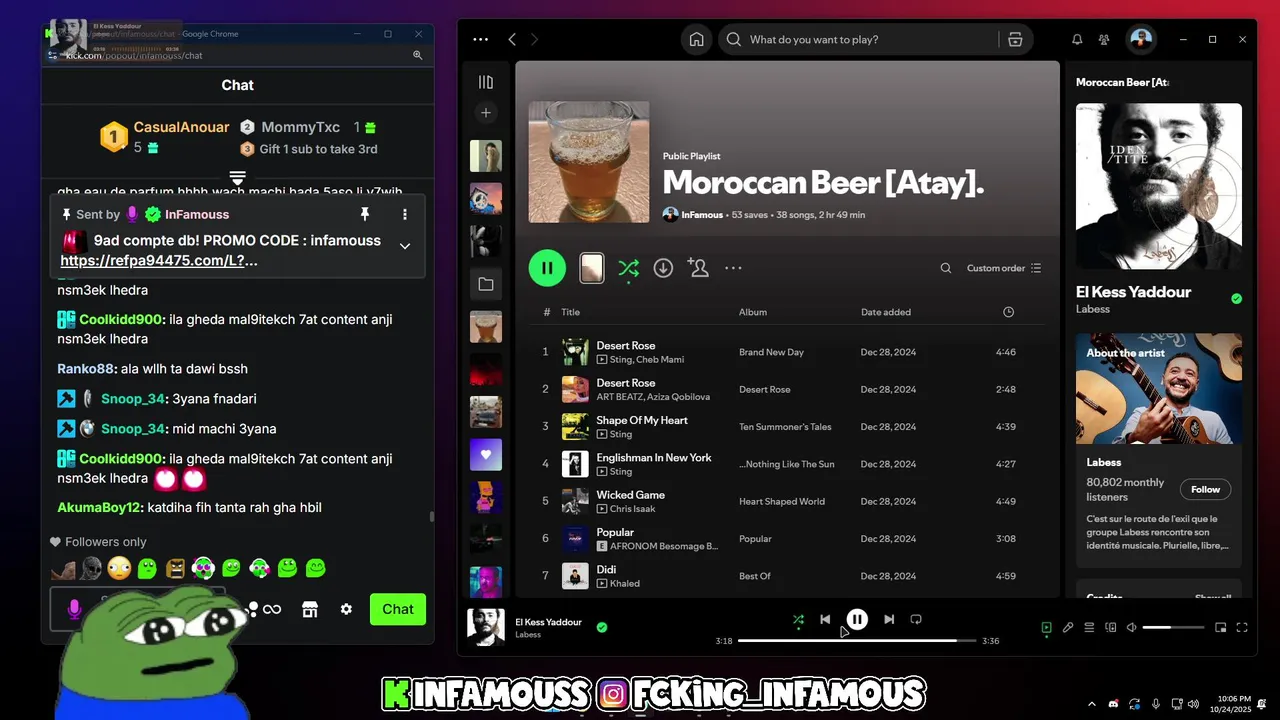Sort tracks by Date added column
1280x720 pixels.
point(886,312)
